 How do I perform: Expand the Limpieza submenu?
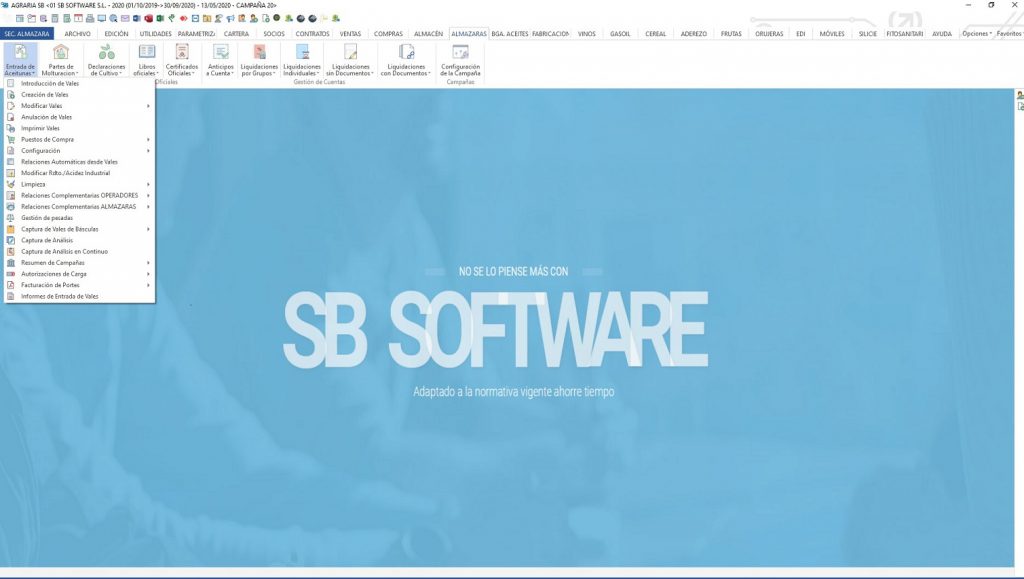80,184
